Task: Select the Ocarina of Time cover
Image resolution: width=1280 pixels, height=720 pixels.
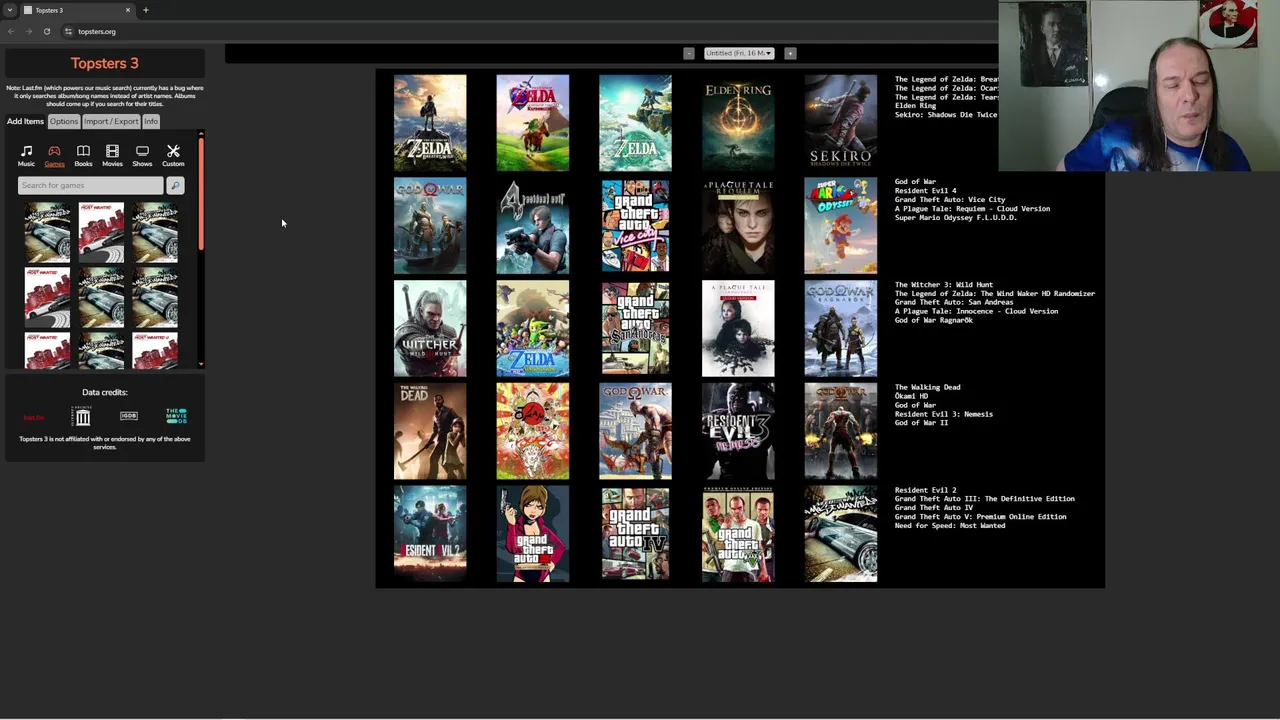Action: (533, 123)
